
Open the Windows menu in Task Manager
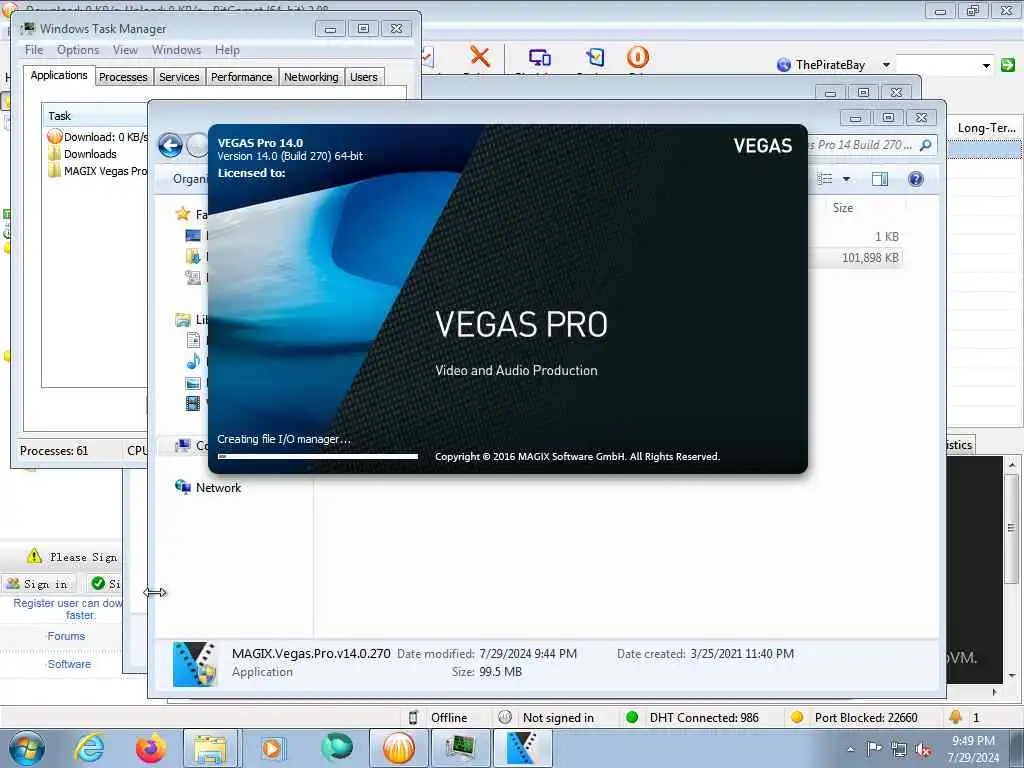click(176, 50)
